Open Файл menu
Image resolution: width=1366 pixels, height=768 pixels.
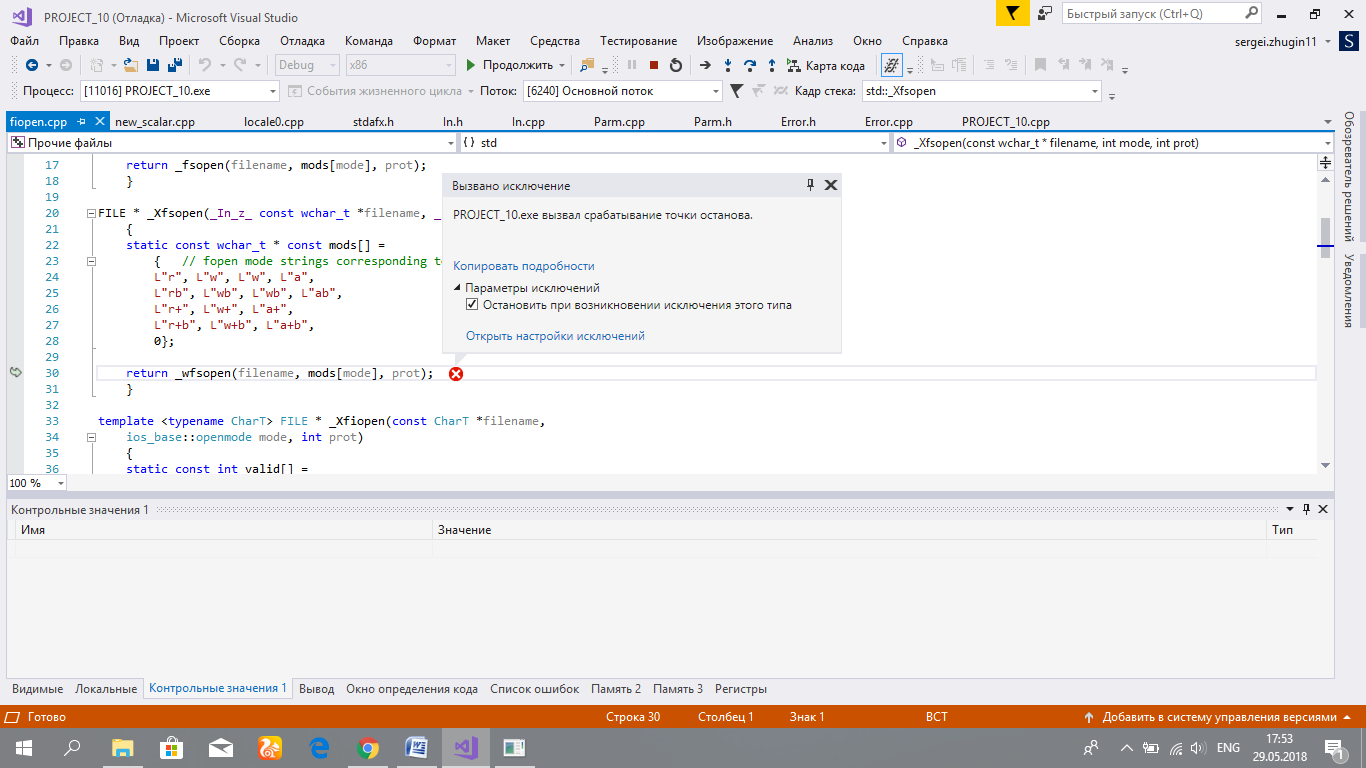[25, 41]
